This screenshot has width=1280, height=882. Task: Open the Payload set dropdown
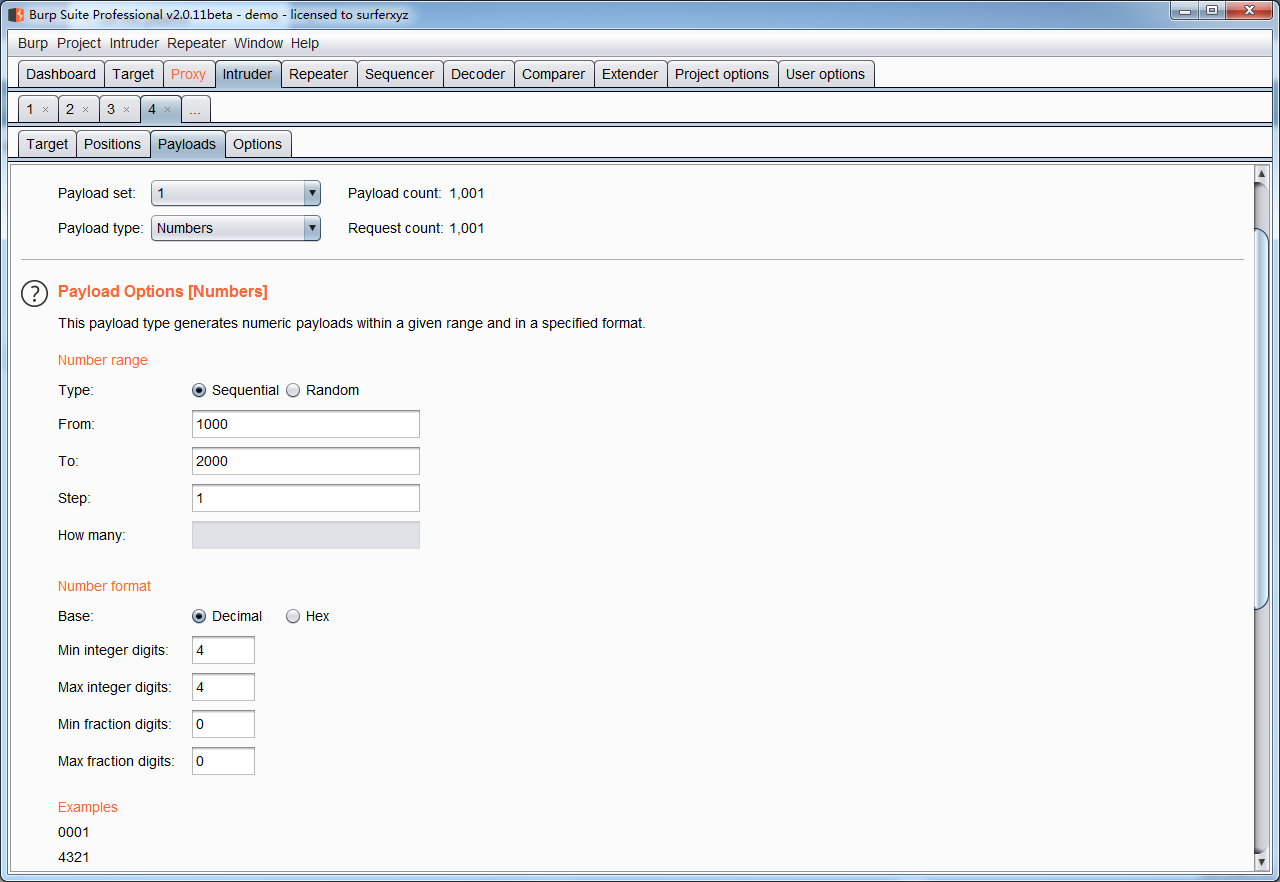(312, 193)
